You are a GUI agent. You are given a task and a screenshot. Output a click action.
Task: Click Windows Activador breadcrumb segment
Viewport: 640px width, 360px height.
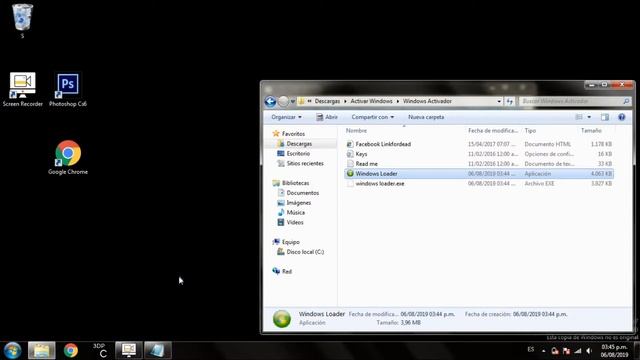[427, 101]
